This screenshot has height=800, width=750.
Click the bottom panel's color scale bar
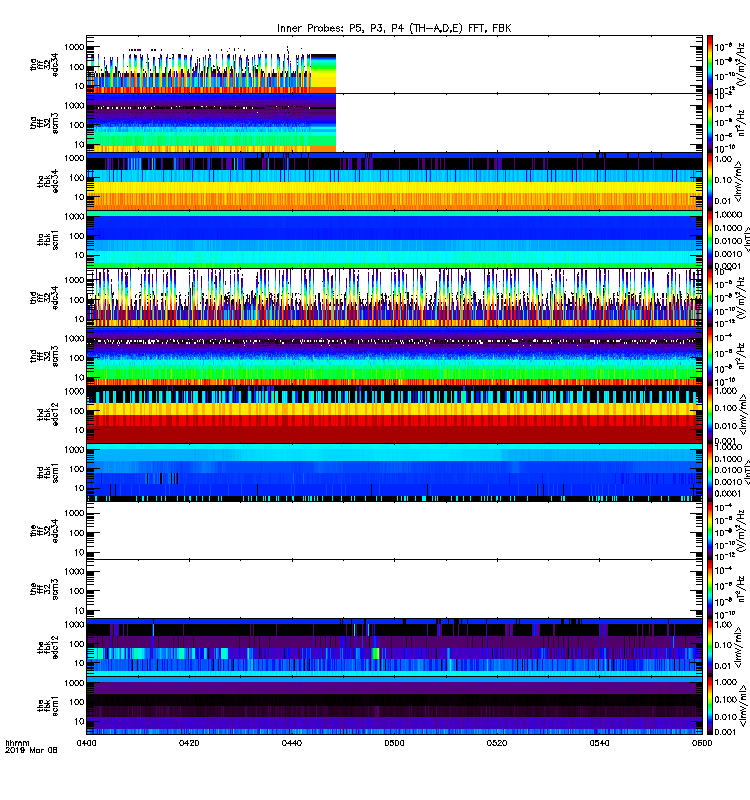point(710,706)
